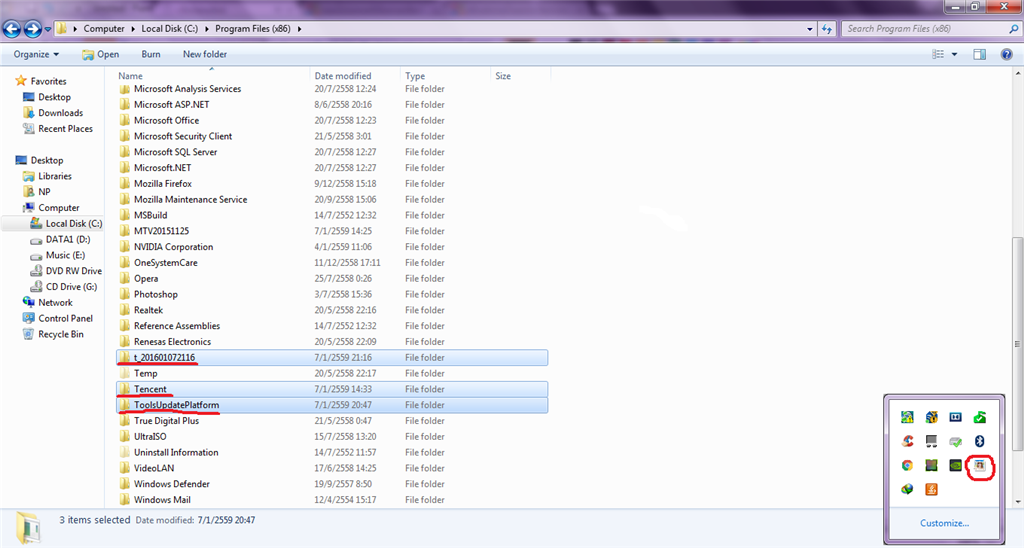The height and width of the screenshot is (548, 1024).
Task: Open the view options dropdown arrow
Action: pos(954,54)
